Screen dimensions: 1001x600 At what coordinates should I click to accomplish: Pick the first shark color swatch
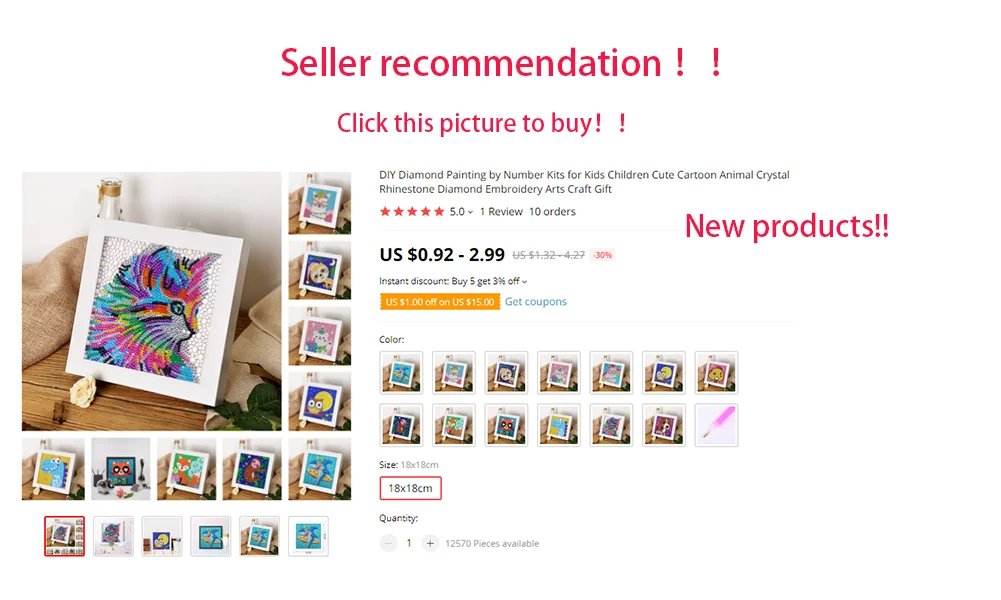click(401, 372)
